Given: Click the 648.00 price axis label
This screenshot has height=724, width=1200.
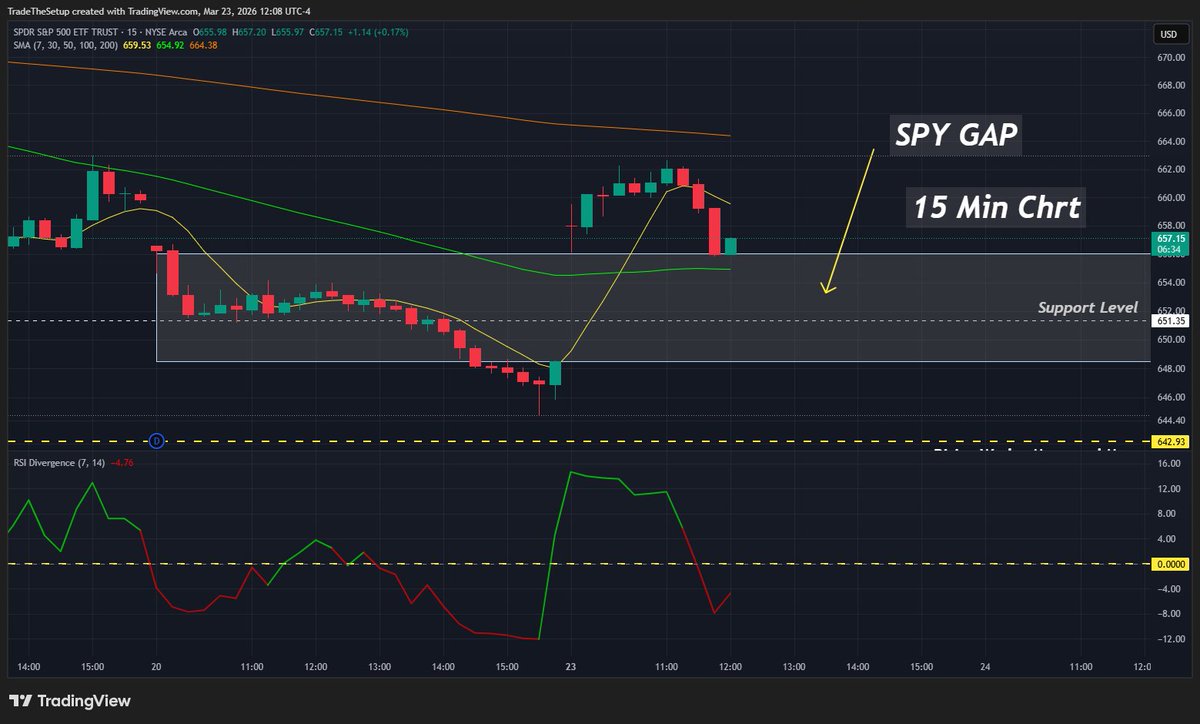Looking at the screenshot, I should click(x=1171, y=367).
